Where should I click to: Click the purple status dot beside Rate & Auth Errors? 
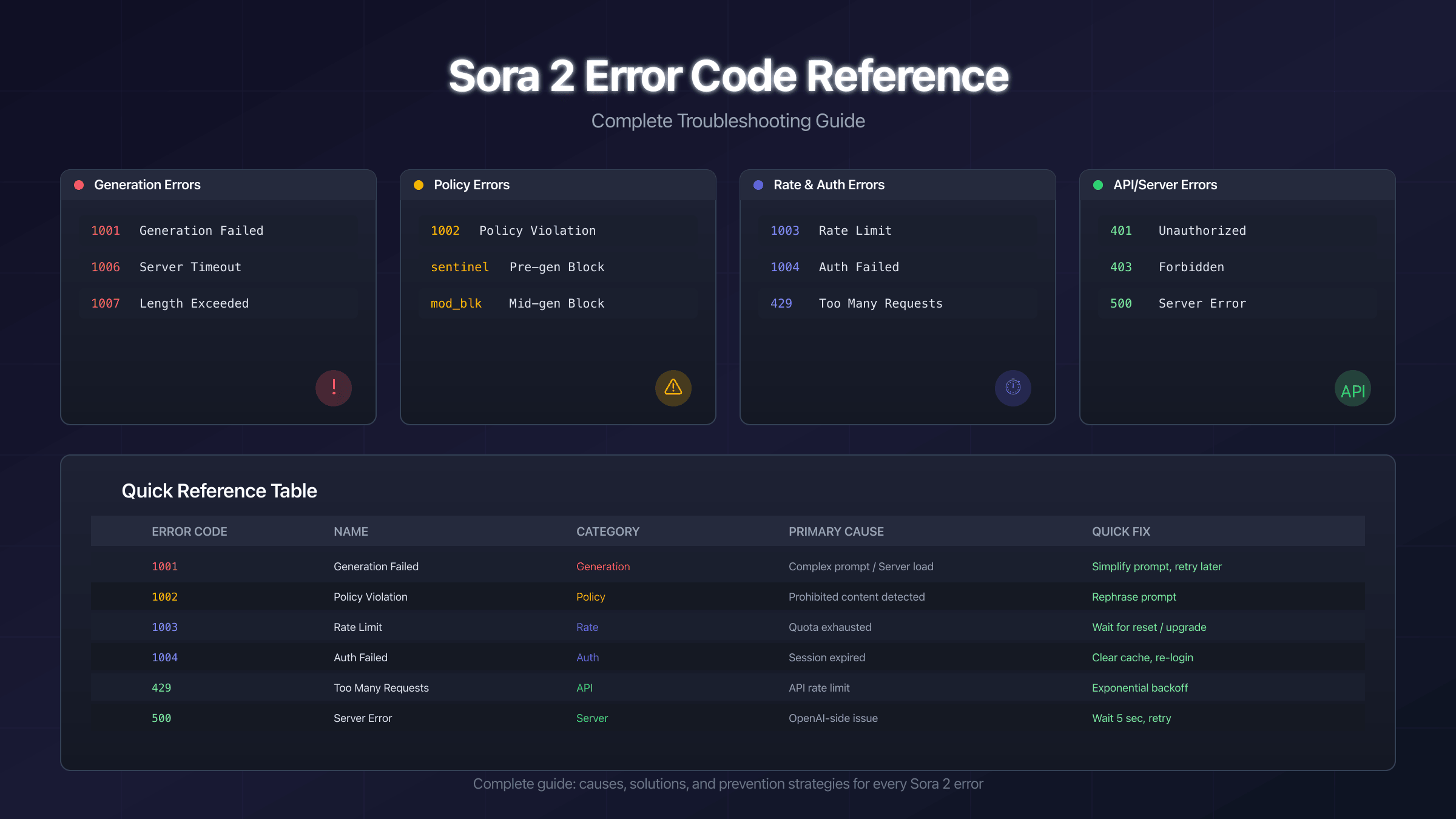click(x=758, y=184)
